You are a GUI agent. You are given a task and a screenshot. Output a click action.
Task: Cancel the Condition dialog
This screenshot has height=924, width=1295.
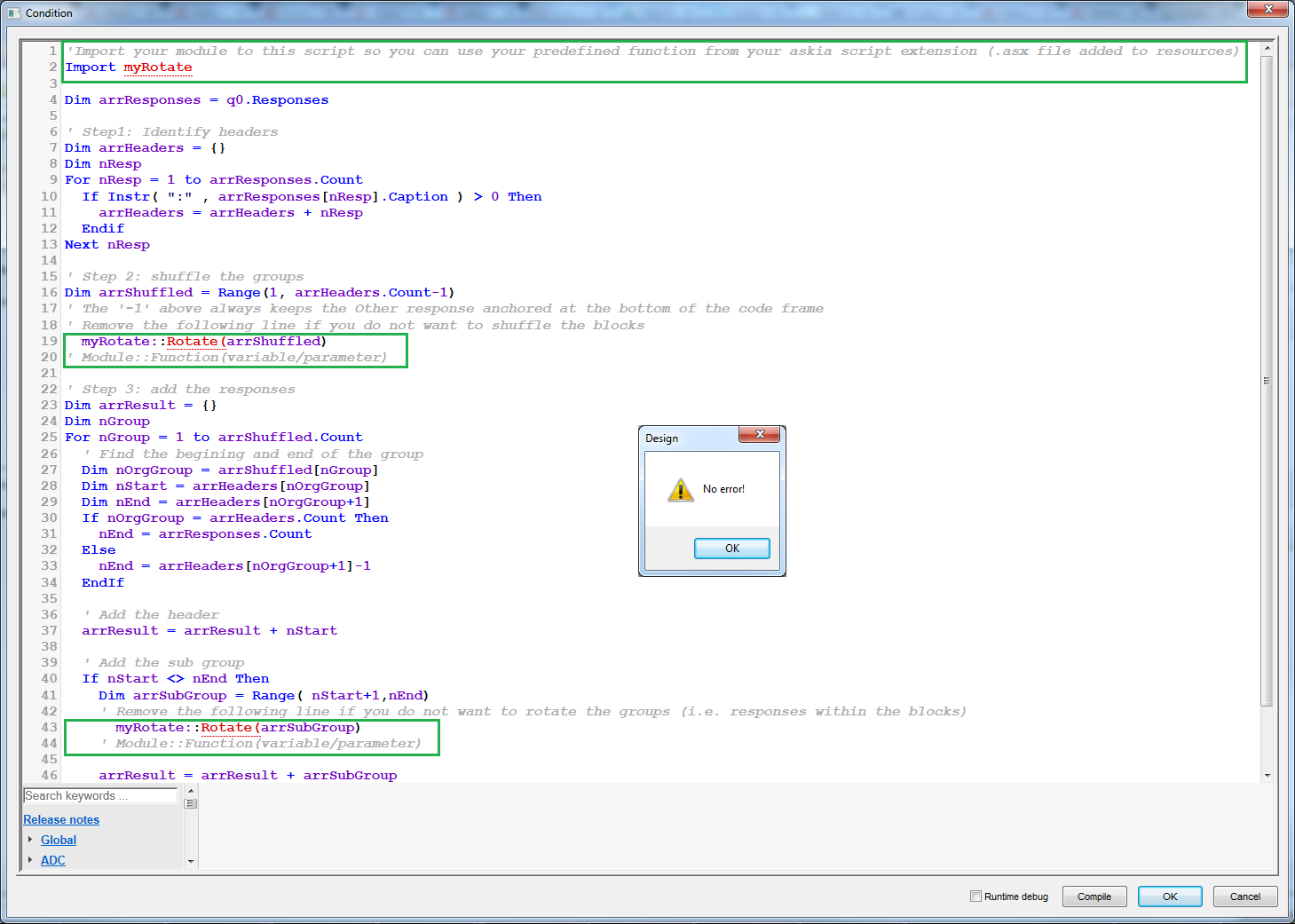(1245, 896)
